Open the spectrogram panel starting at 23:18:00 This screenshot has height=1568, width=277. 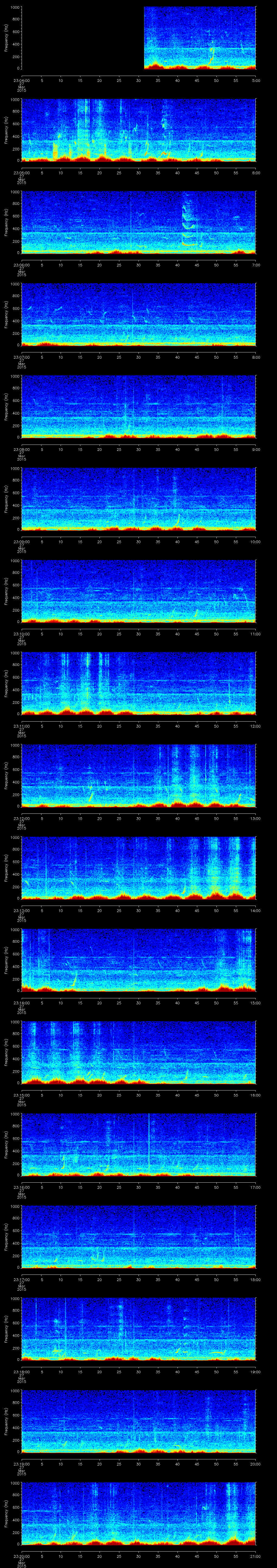pos(139,1329)
